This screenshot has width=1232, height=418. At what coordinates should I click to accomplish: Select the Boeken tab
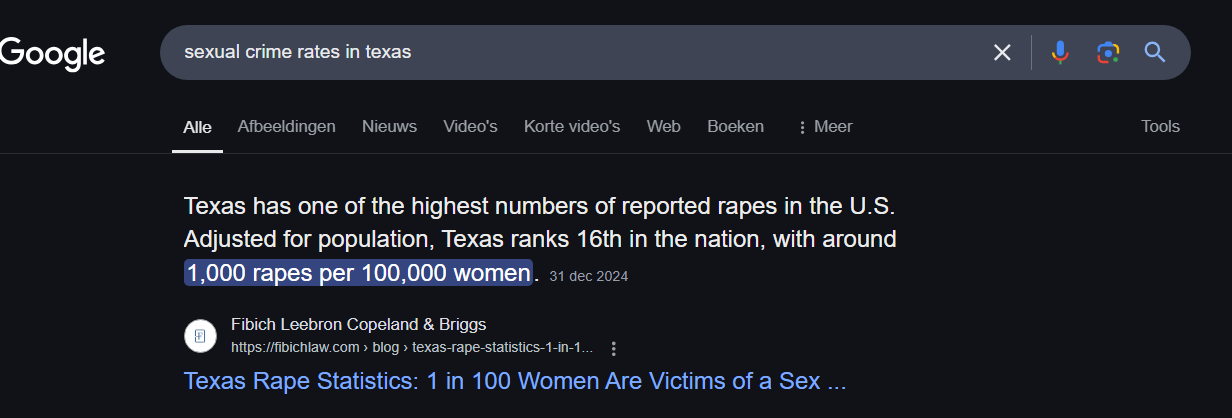pos(735,127)
